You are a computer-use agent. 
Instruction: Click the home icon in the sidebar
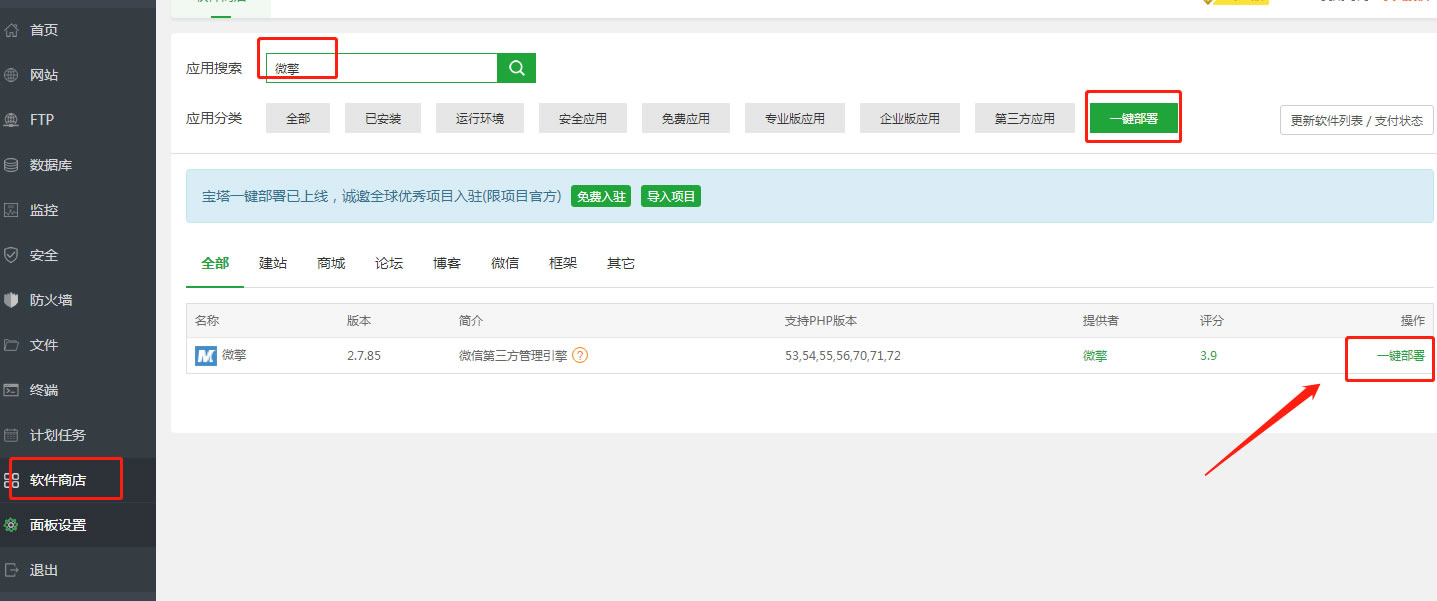click(x=12, y=30)
